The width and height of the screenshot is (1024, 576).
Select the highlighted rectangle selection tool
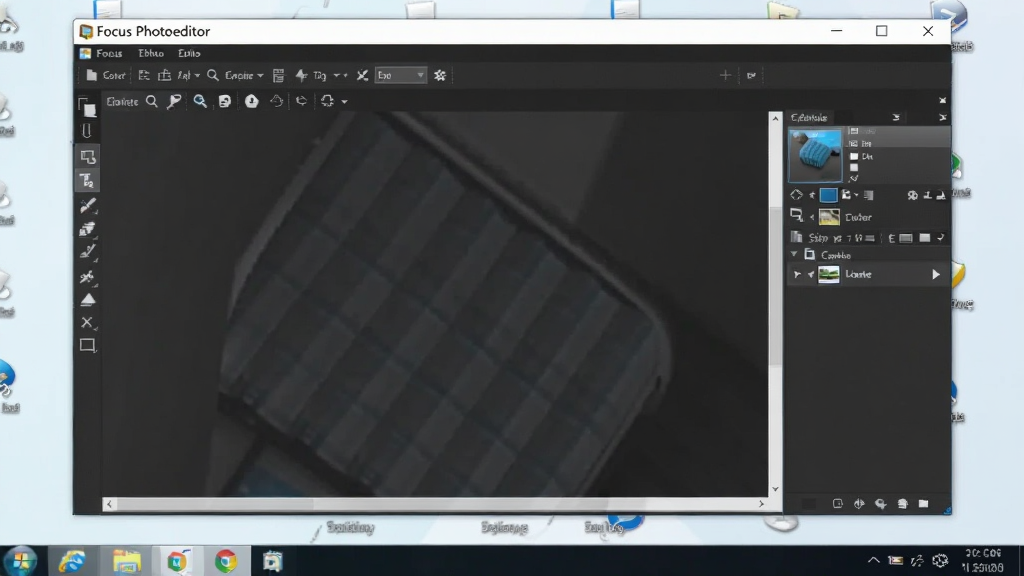click(88, 157)
